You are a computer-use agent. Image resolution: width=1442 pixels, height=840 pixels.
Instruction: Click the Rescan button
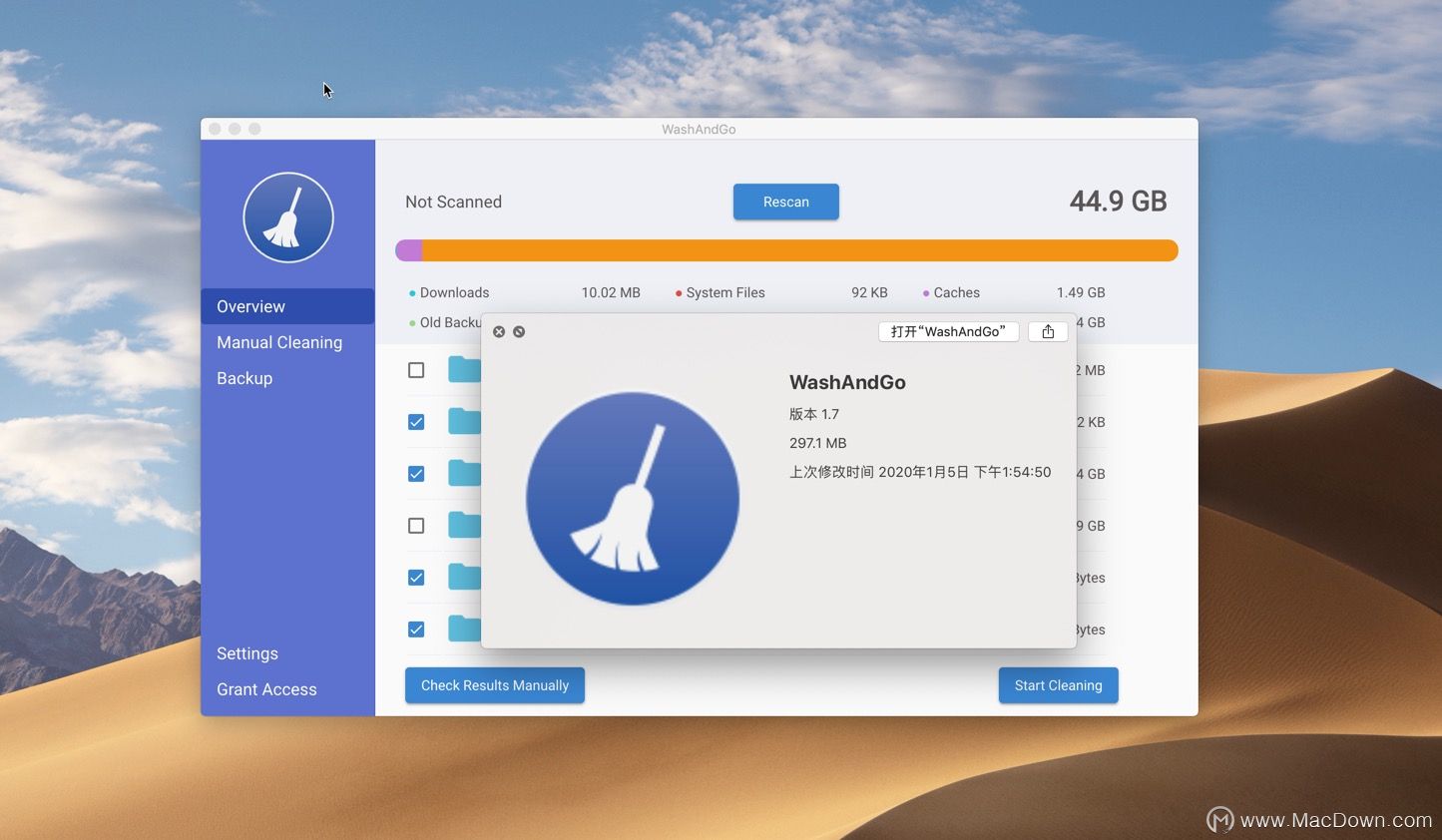point(786,202)
